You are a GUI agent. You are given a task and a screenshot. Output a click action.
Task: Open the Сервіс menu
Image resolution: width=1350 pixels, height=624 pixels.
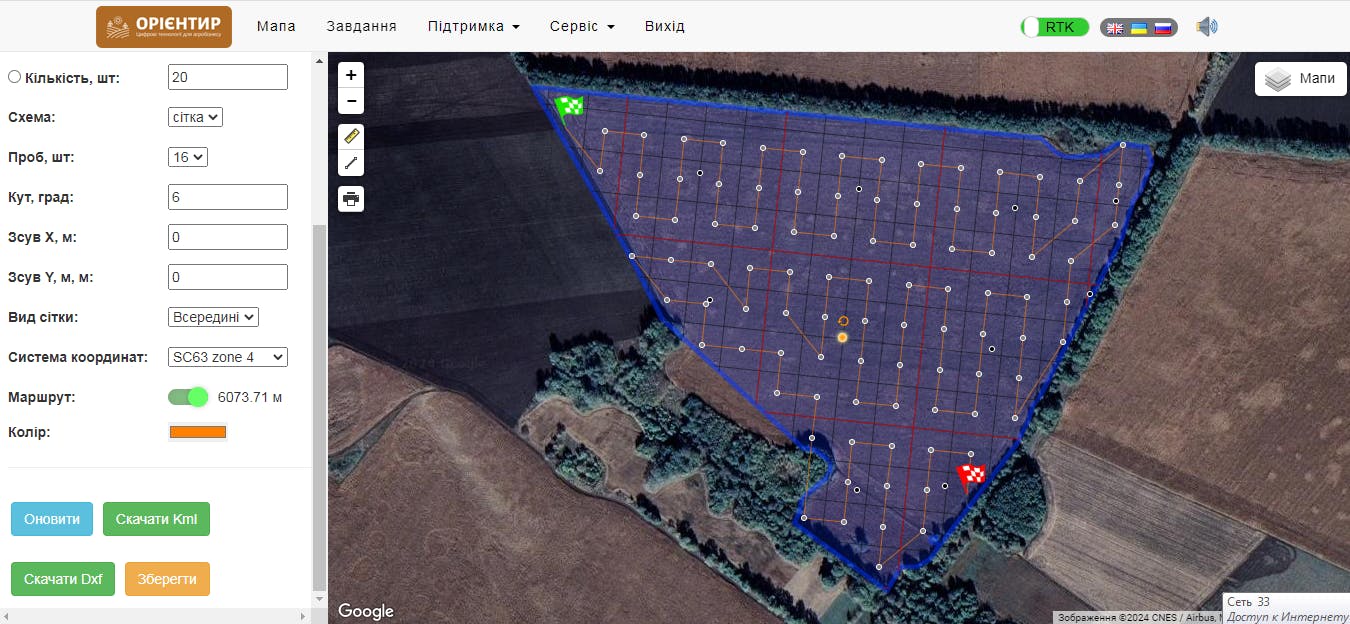click(x=582, y=26)
